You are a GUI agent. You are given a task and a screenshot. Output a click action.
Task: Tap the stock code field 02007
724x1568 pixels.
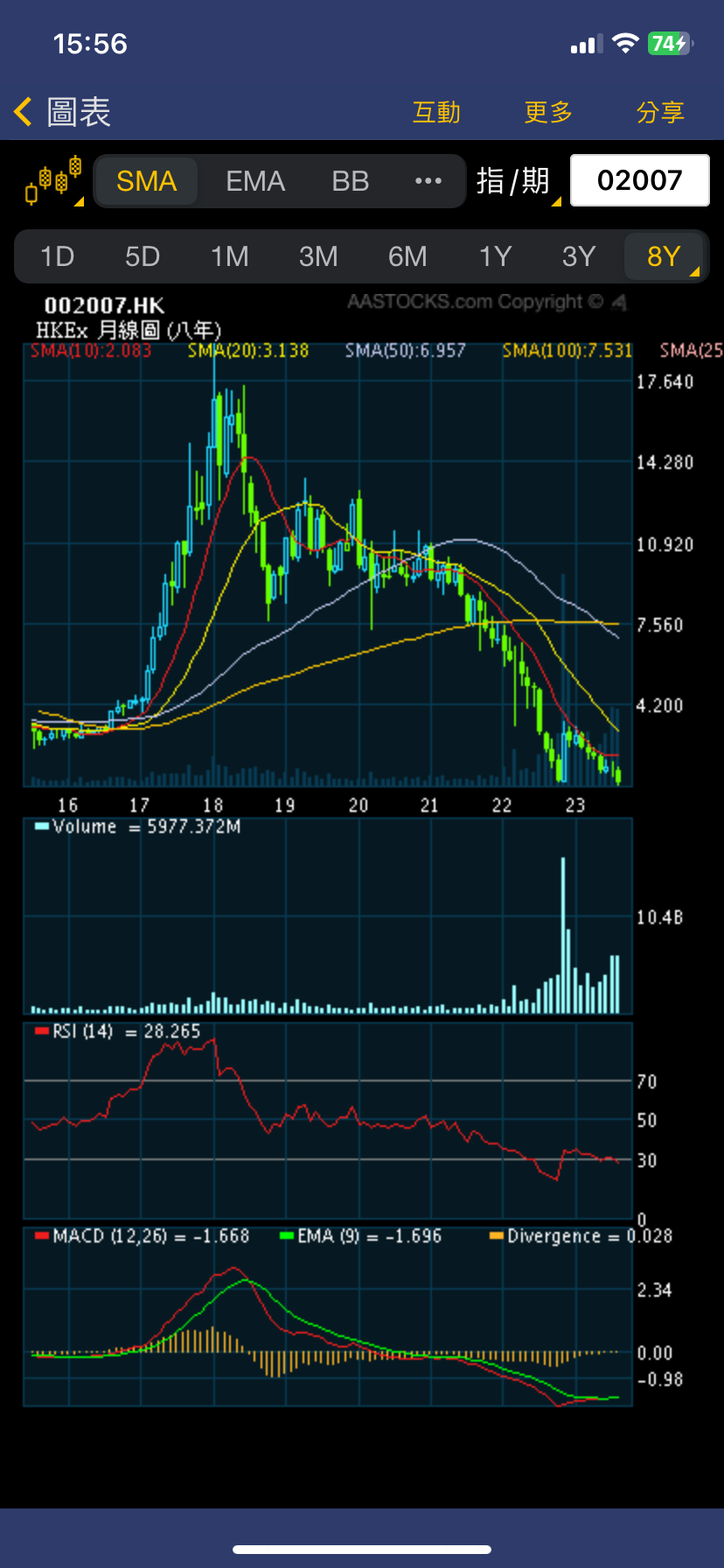click(639, 180)
